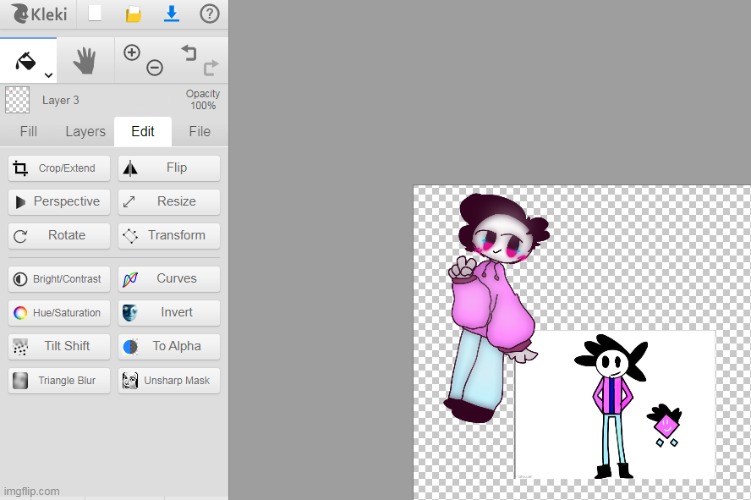Screen dimensions: 751x500
Task: Click the Layer 3 thumbnail preview
Action: pos(17,100)
